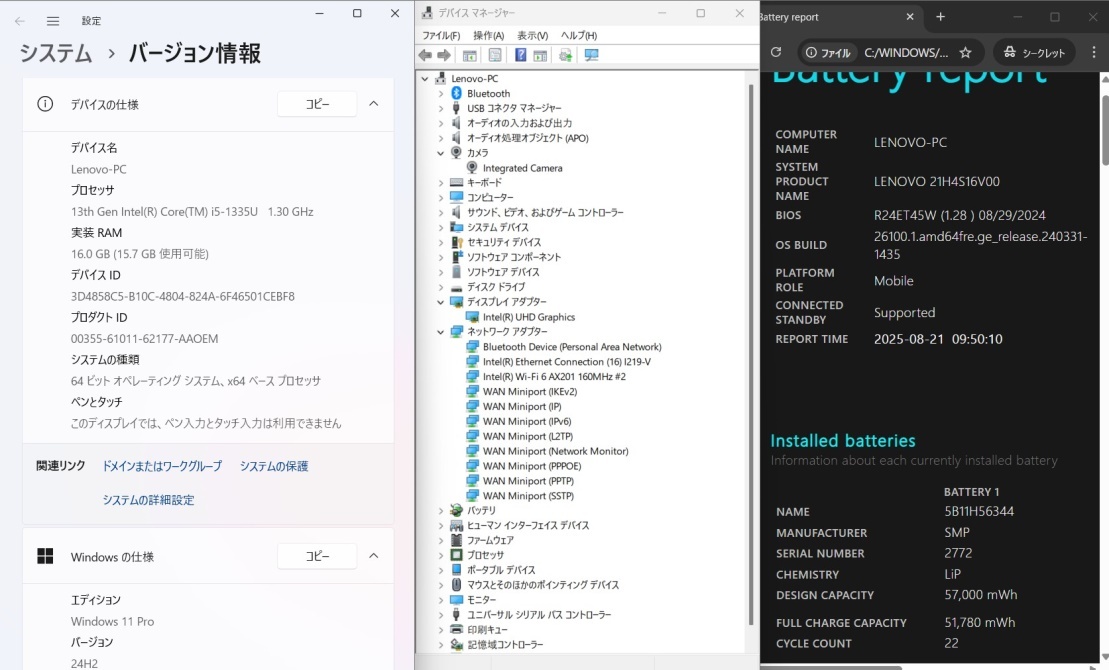Click the update driver toolbar icon
This screenshot has width=1109, height=670.
[x=565, y=55]
